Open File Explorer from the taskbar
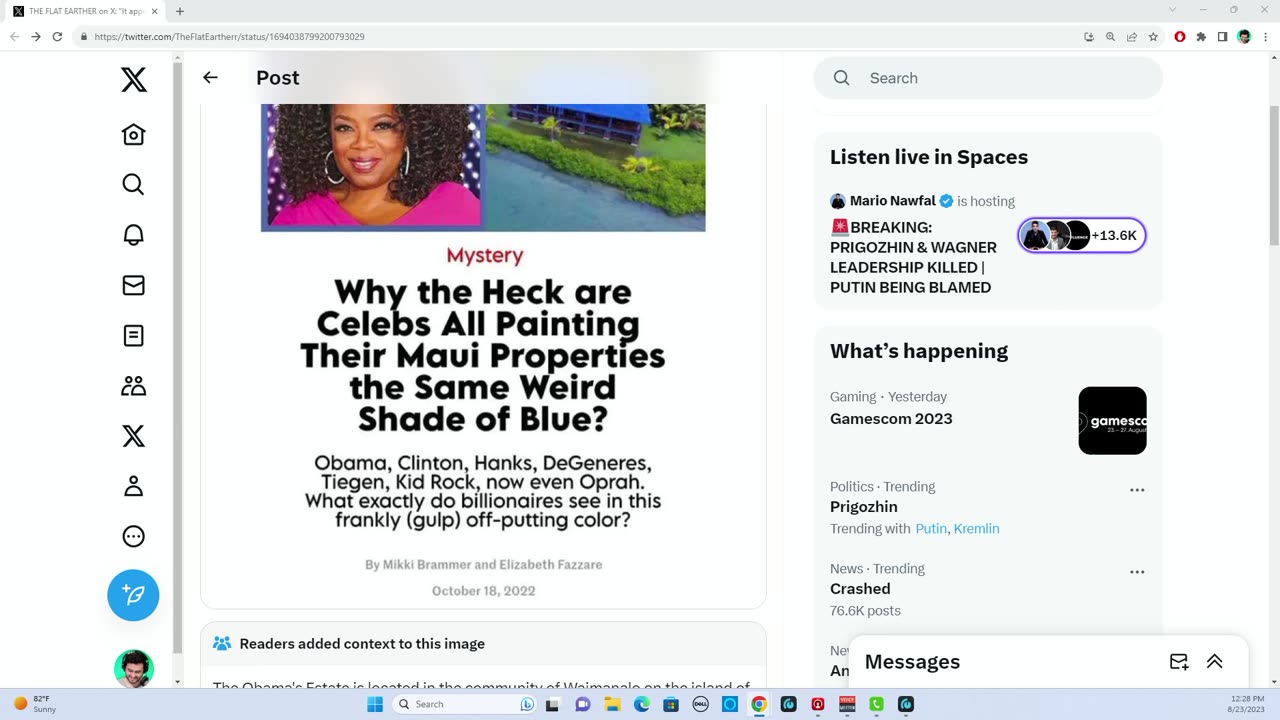1280x720 pixels. coord(612,704)
